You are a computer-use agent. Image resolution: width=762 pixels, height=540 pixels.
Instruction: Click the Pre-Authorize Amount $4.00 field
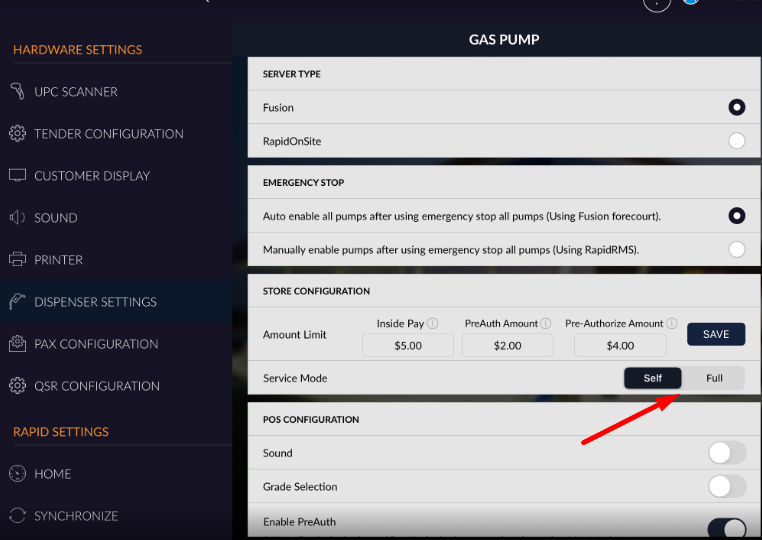click(x=620, y=346)
